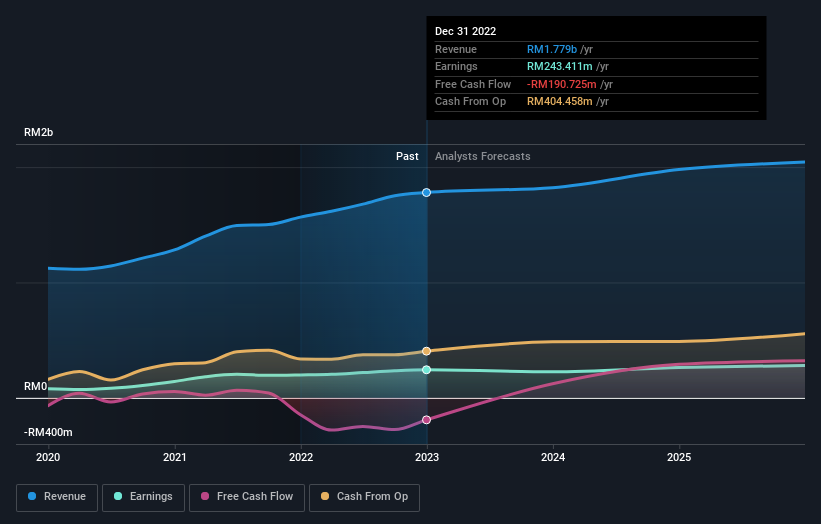Click the Cash From Op marker at 2023
The image size is (821, 524).
tap(426, 351)
